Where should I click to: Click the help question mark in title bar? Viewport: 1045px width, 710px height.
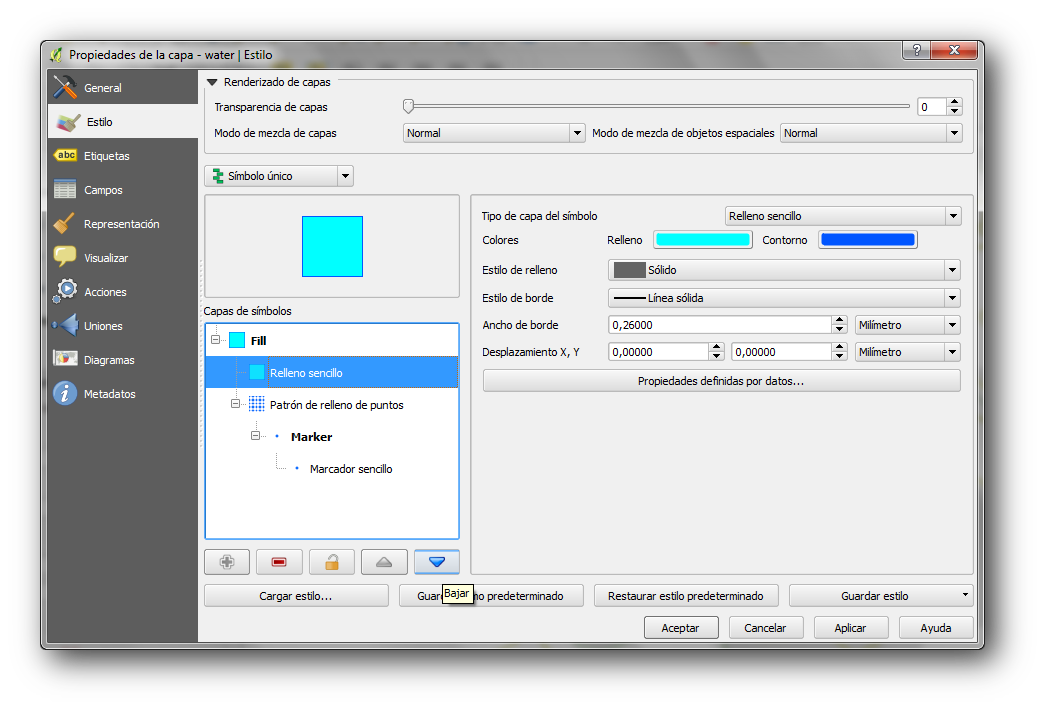click(x=917, y=50)
